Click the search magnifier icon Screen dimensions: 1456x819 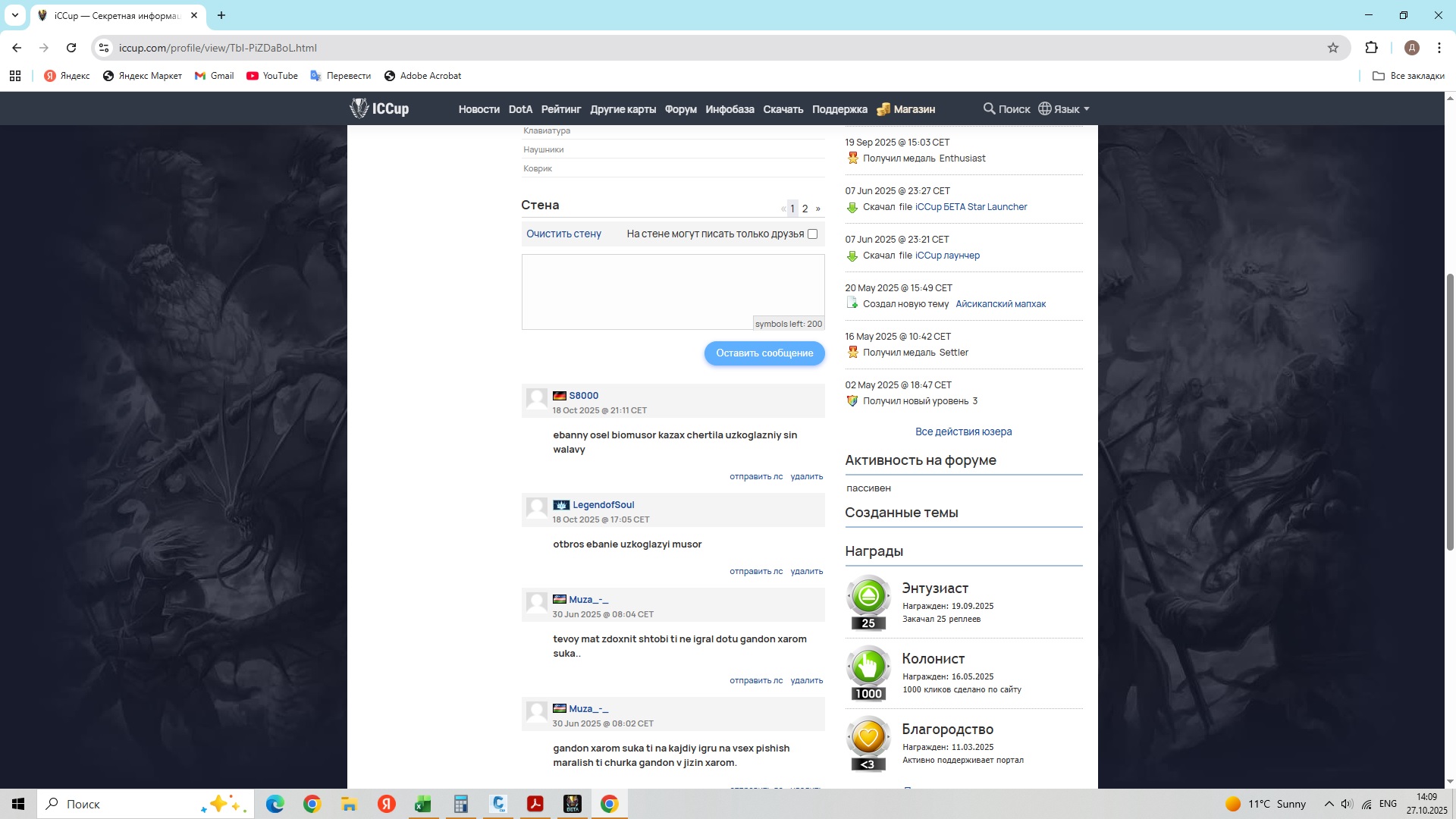989,108
